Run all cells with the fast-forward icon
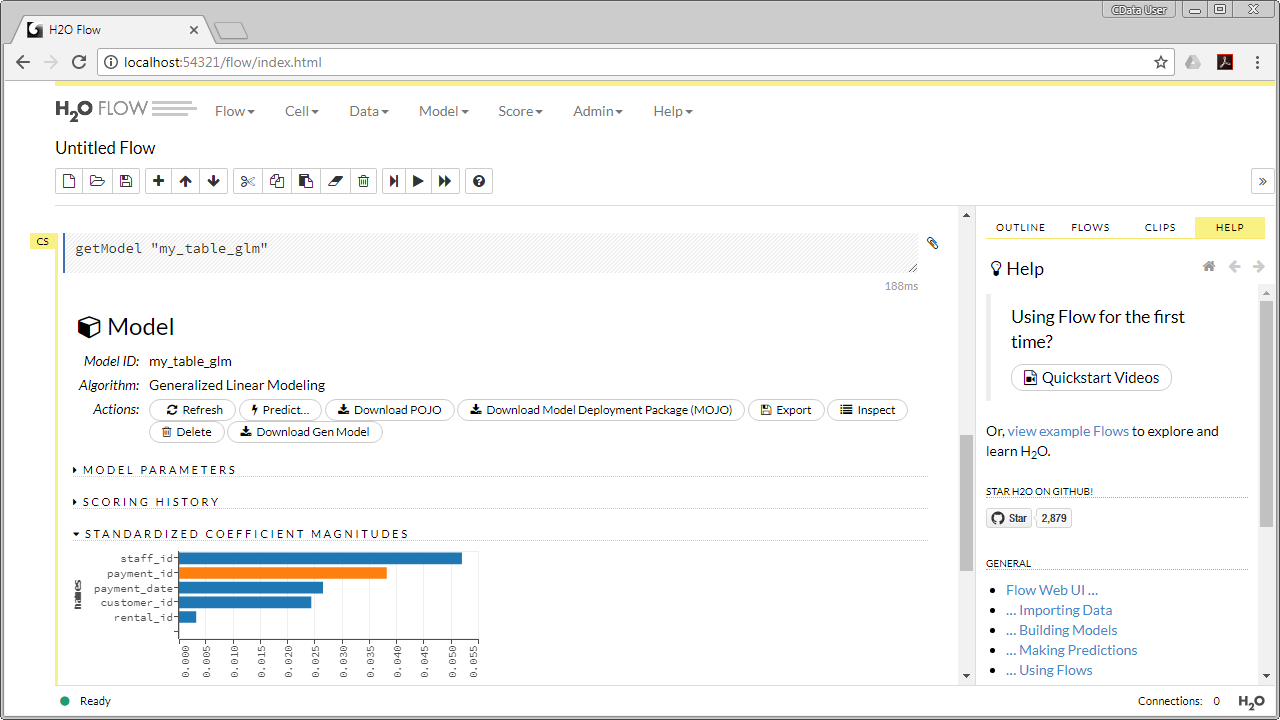This screenshot has height=720, width=1280. (x=445, y=181)
